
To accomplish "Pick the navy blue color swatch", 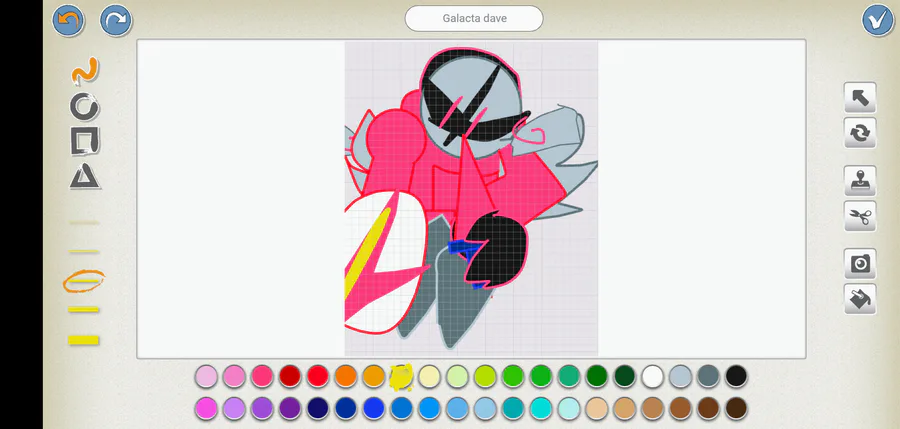I will coord(318,408).
